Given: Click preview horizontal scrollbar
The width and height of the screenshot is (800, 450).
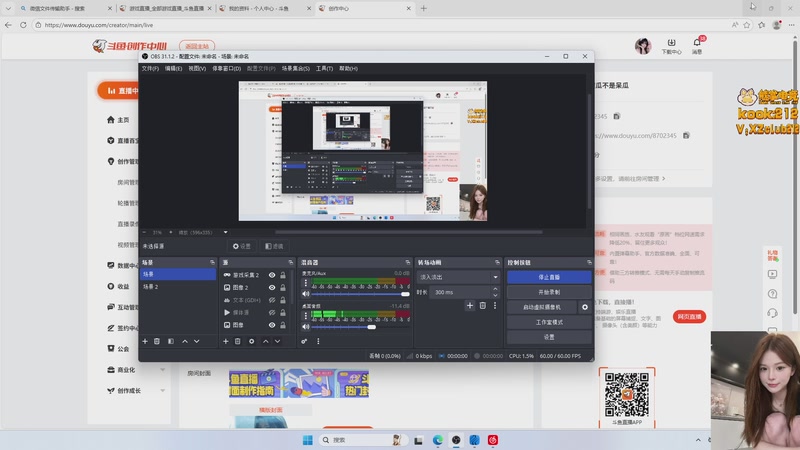Looking at the screenshot, I should pos(409,232).
